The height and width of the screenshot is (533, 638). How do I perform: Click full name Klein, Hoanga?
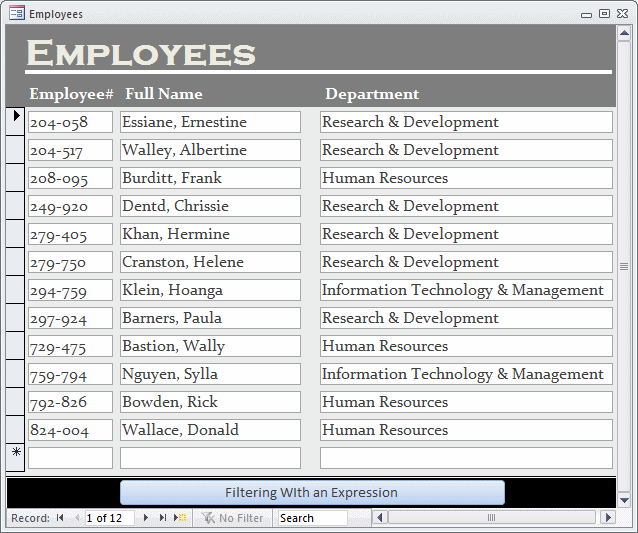pos(210,290)
